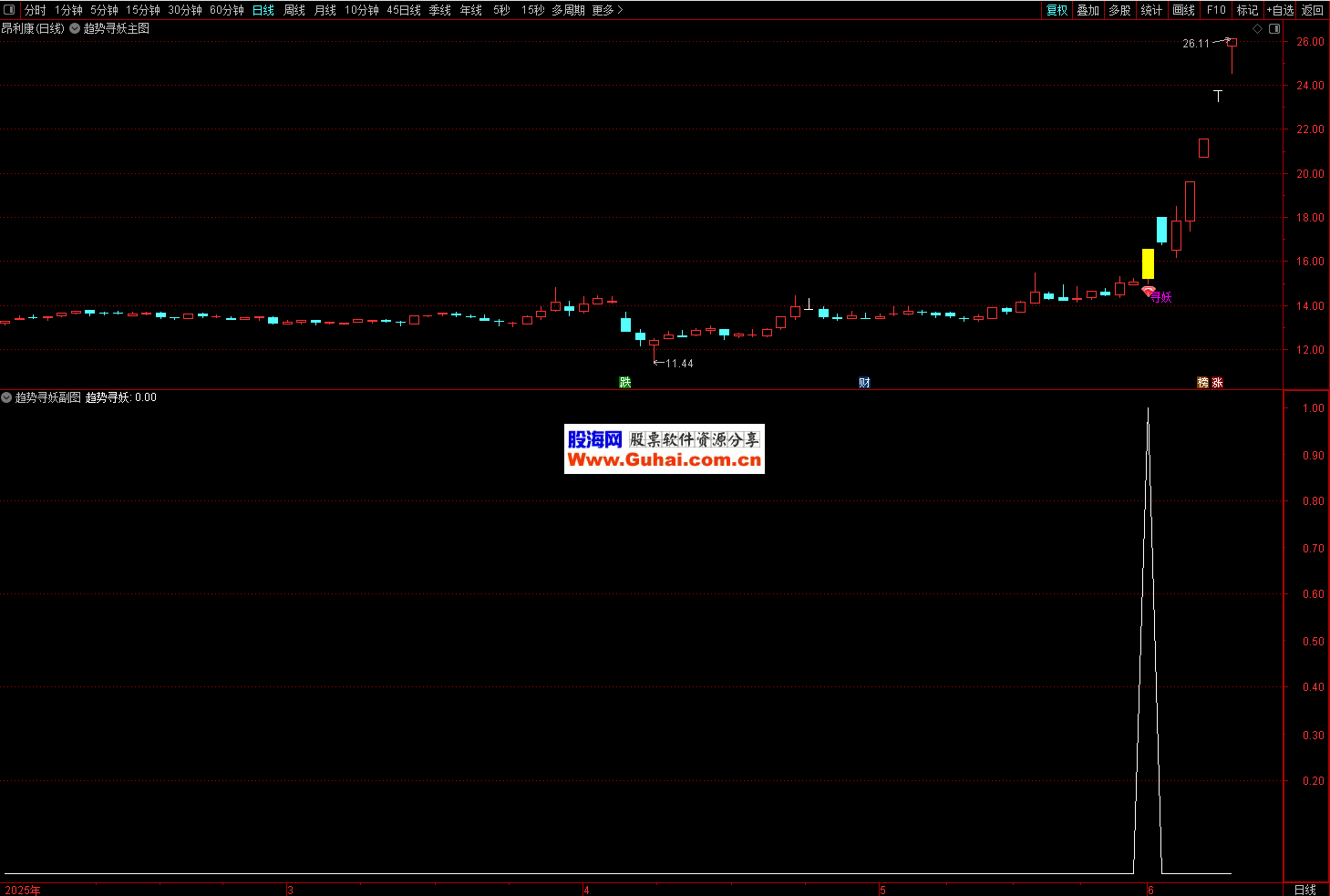Click the 1.00 sub-chart axis label
The width and height of the screenshot is (1330, 896).
[1314, 408]
